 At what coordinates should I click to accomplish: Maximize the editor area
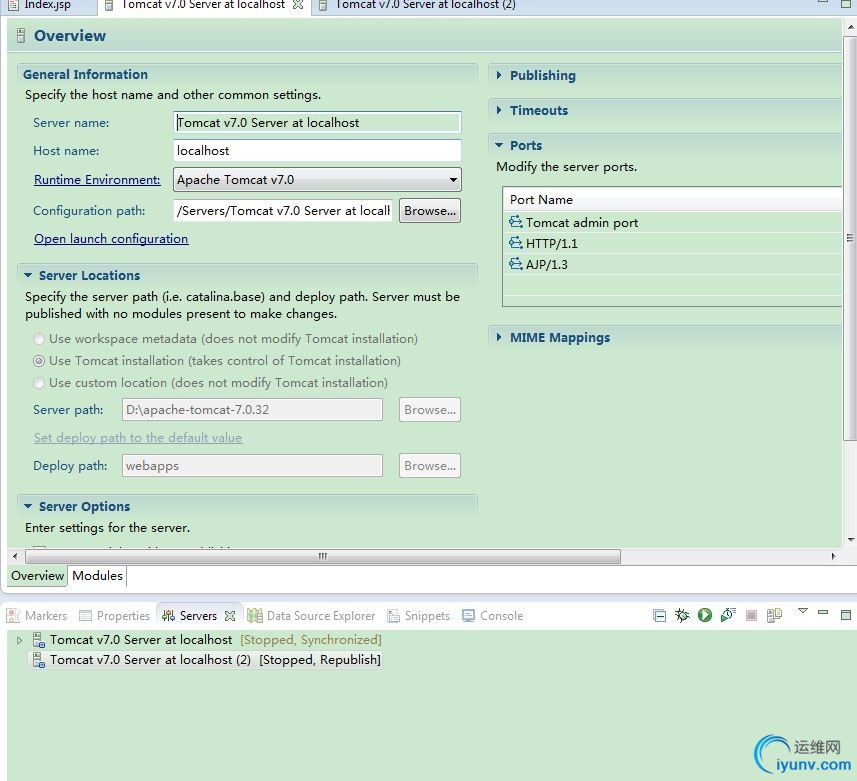846,3
